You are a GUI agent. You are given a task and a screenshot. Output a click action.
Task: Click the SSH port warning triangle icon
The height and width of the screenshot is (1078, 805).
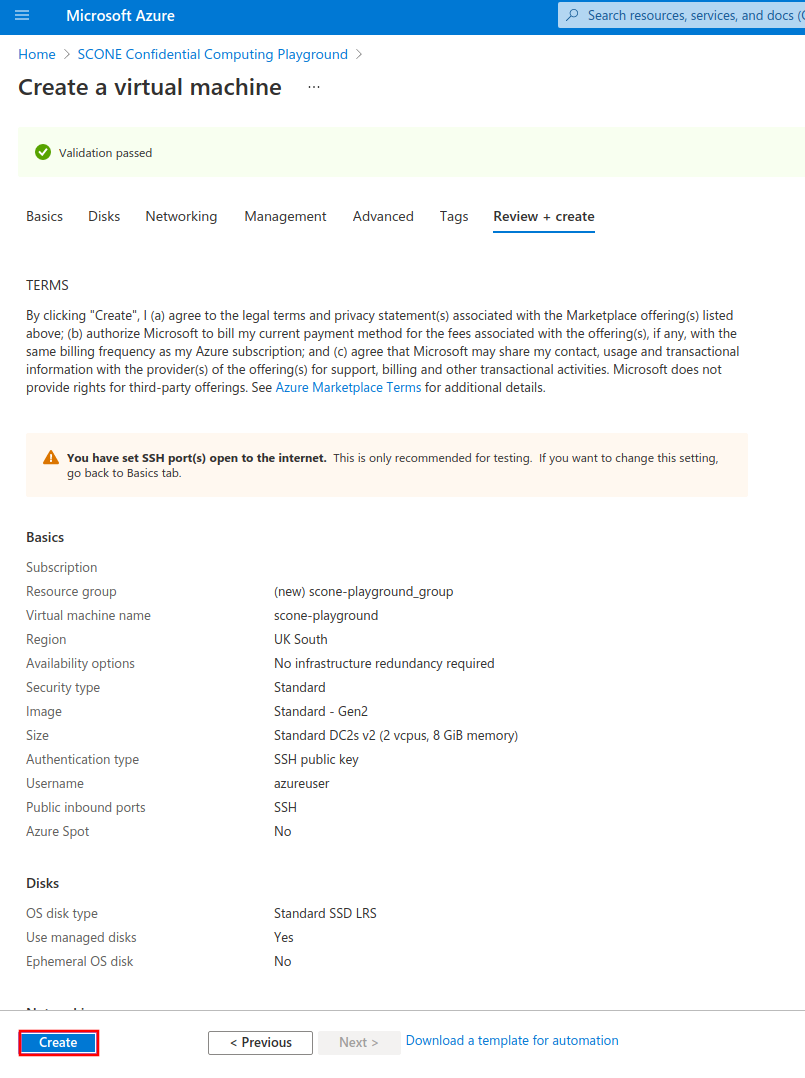[x=50, y=456]
